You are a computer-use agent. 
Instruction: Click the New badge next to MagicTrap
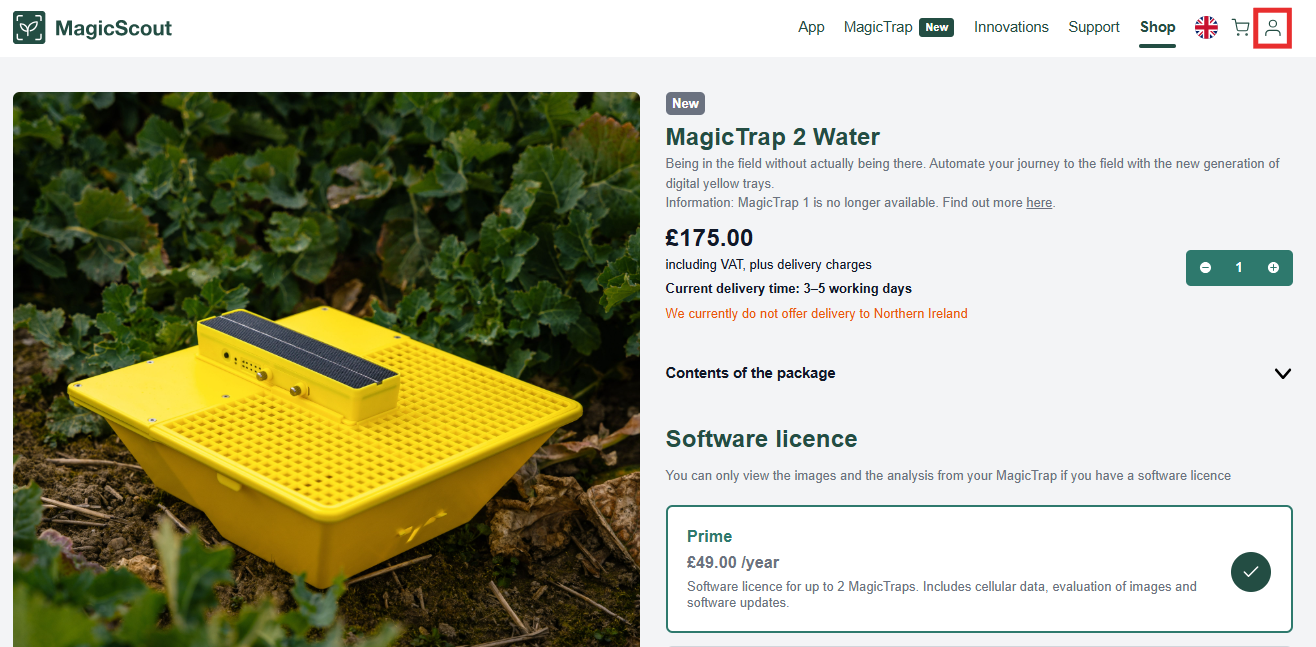(x=937, y=27)
